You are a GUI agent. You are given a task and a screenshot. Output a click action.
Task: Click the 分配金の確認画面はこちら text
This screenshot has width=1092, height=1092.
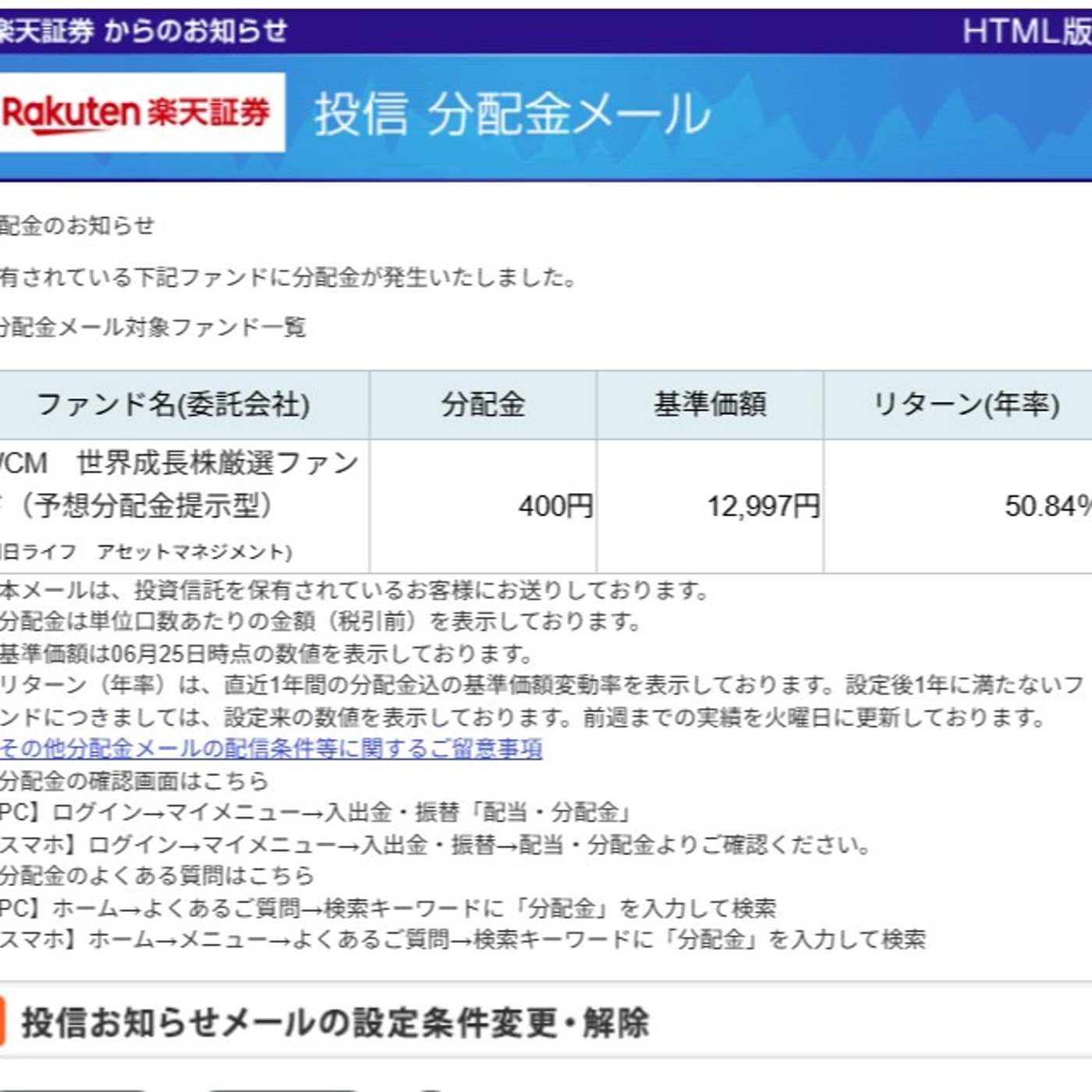133,781
